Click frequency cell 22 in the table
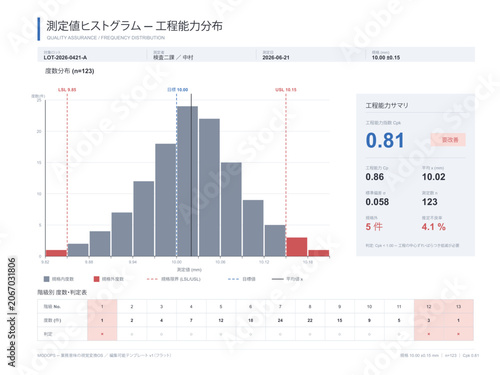 tap(310, 320)
